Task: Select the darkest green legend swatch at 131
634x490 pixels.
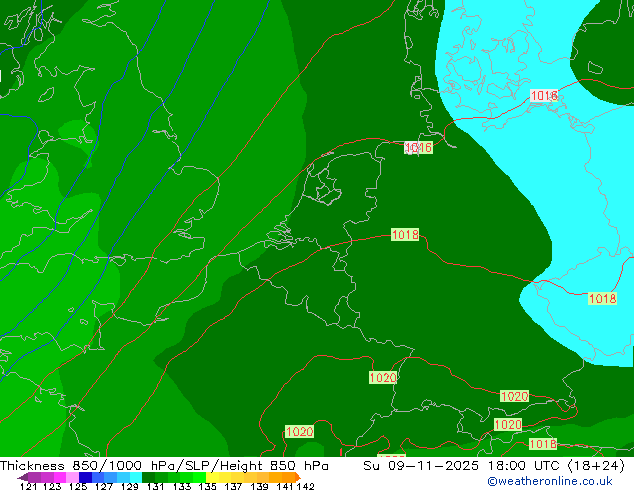Action: point(148,477)
